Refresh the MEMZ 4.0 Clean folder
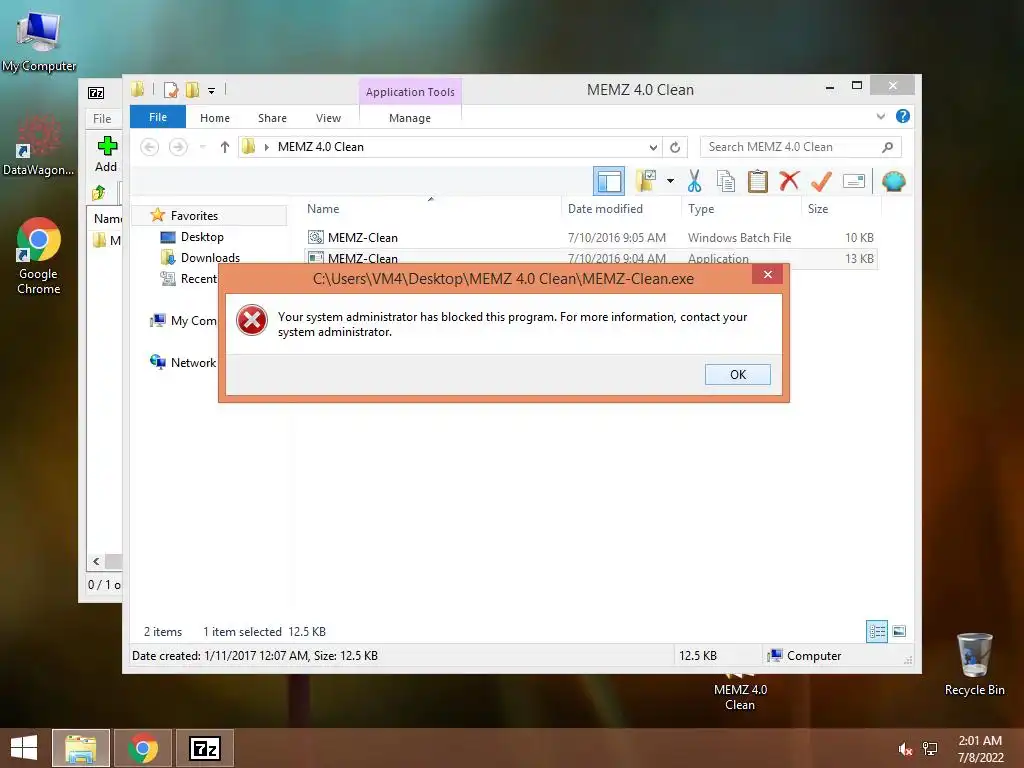1024x768 pixels. pos(675,147)
